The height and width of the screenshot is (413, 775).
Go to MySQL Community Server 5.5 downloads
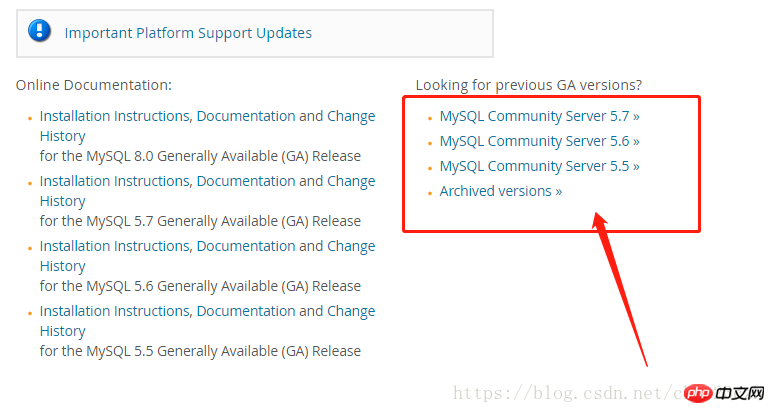(539, 166)
